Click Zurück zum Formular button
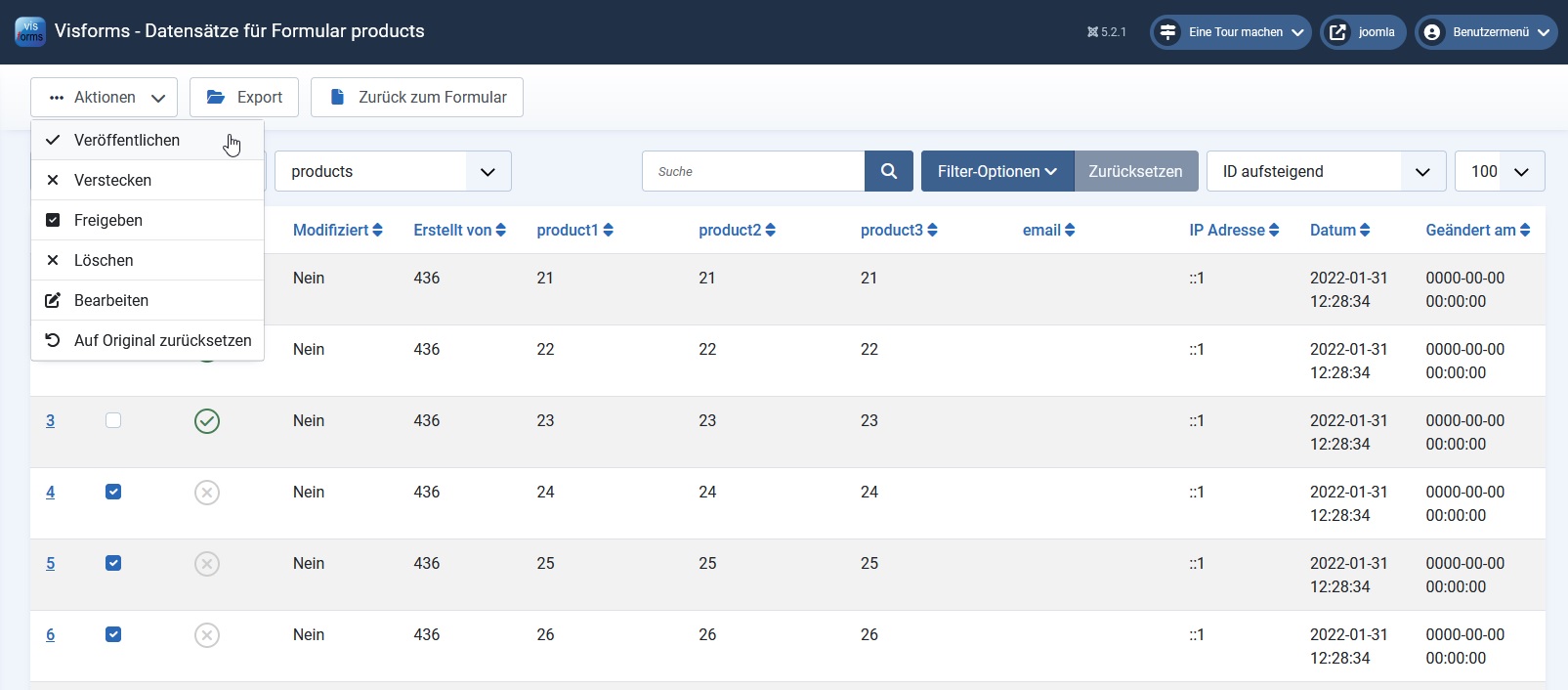 point(417,98)
